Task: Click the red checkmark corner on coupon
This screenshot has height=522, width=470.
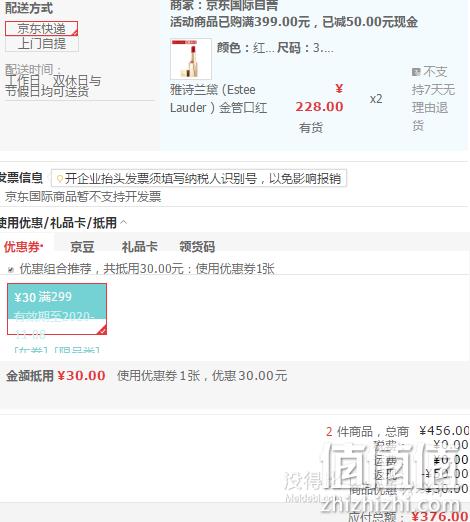Action: click(102, 330)
